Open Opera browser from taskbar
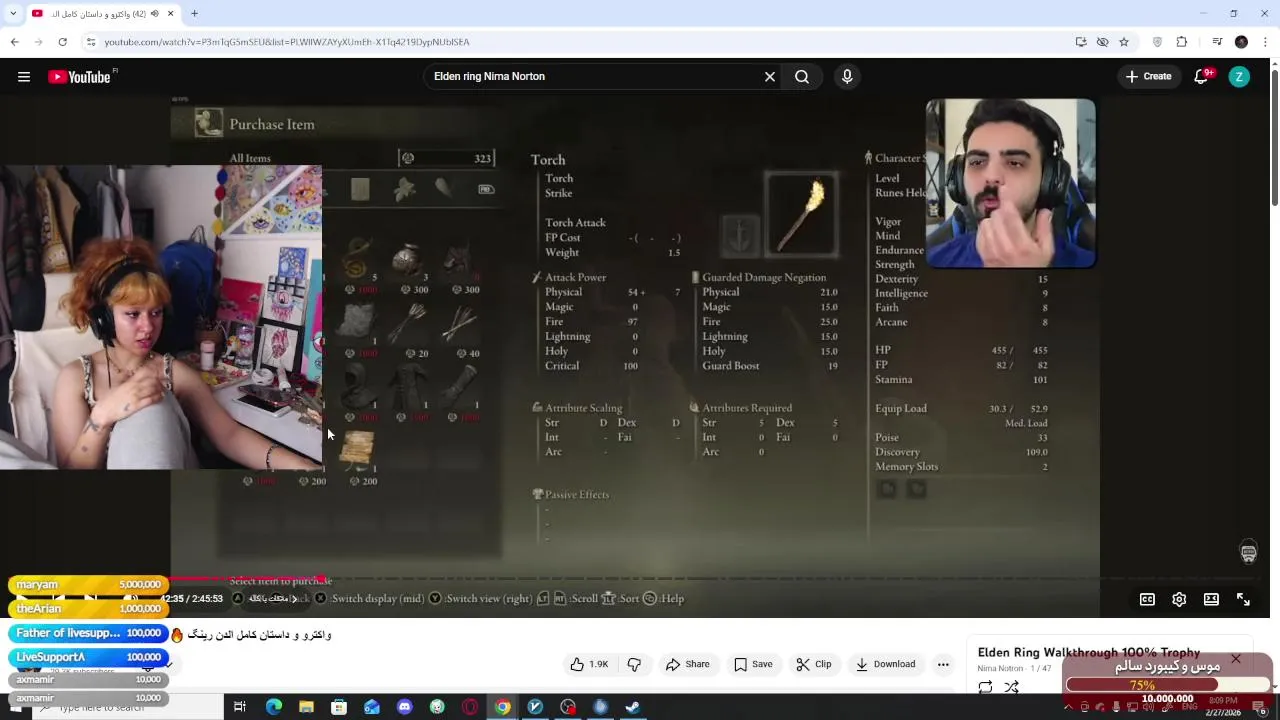 point(470,707)
